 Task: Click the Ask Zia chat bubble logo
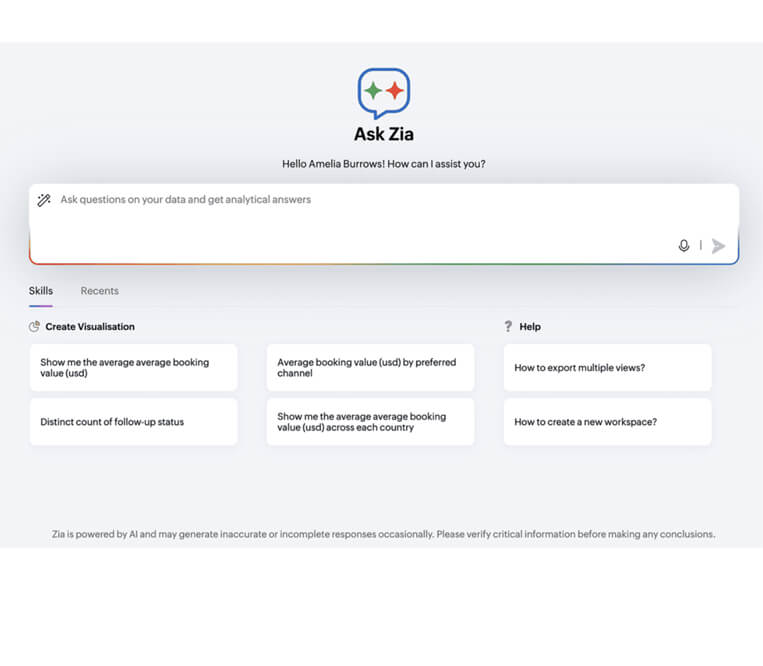click(383, 93)
